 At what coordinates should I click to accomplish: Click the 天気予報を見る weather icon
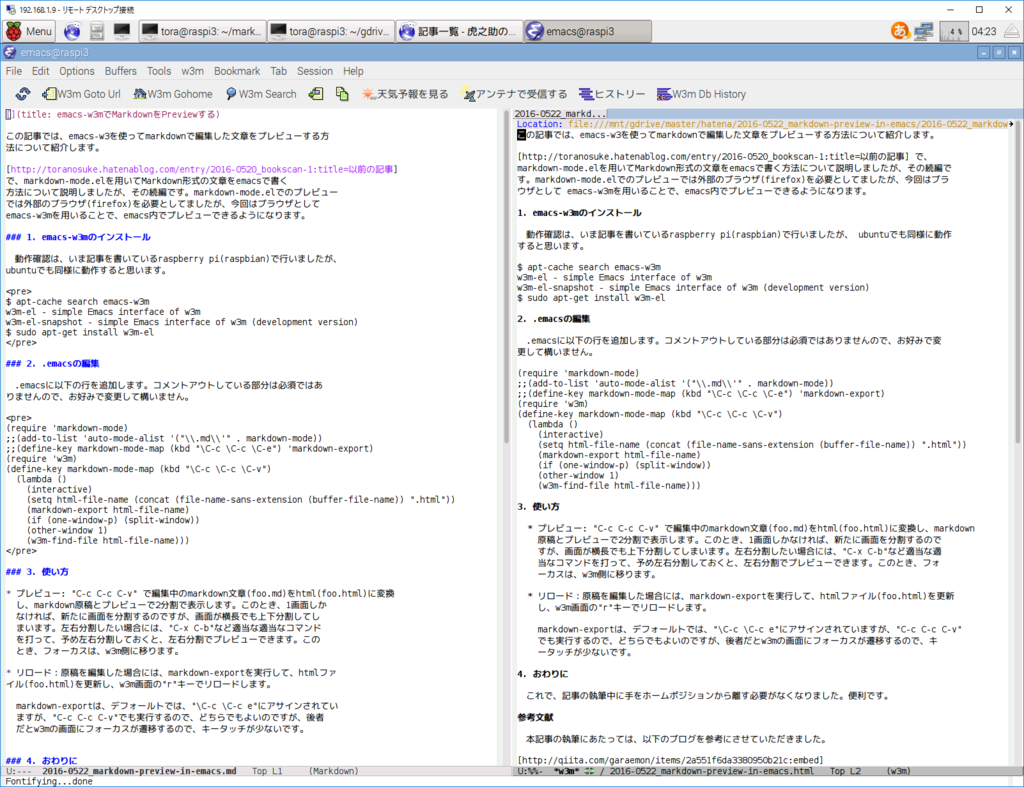[x=400, y=94]
